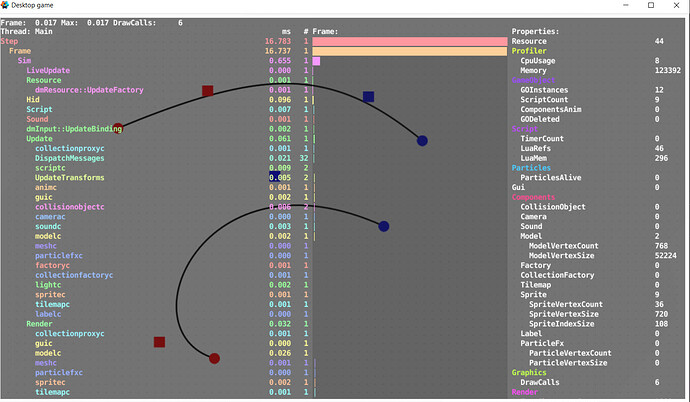Select the red square handle on lower curve
Image resolution: width=690 pixels, height=402 pixels.
pyautogui.click(x=159, y=342)
